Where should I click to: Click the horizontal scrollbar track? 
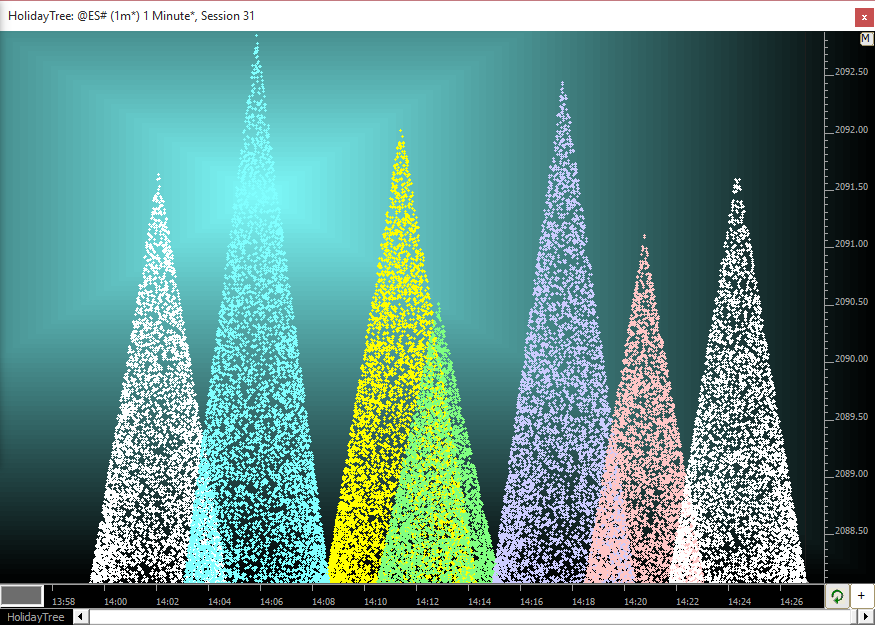[x=470, y=617]
